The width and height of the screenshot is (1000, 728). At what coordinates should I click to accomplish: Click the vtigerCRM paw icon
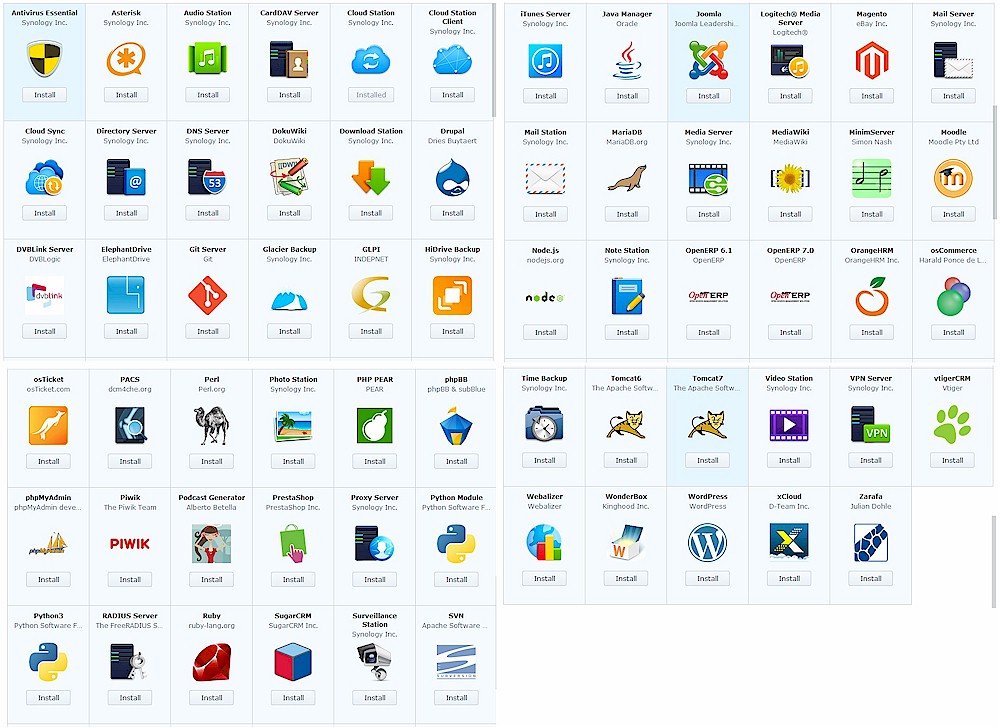coord(953,425)
